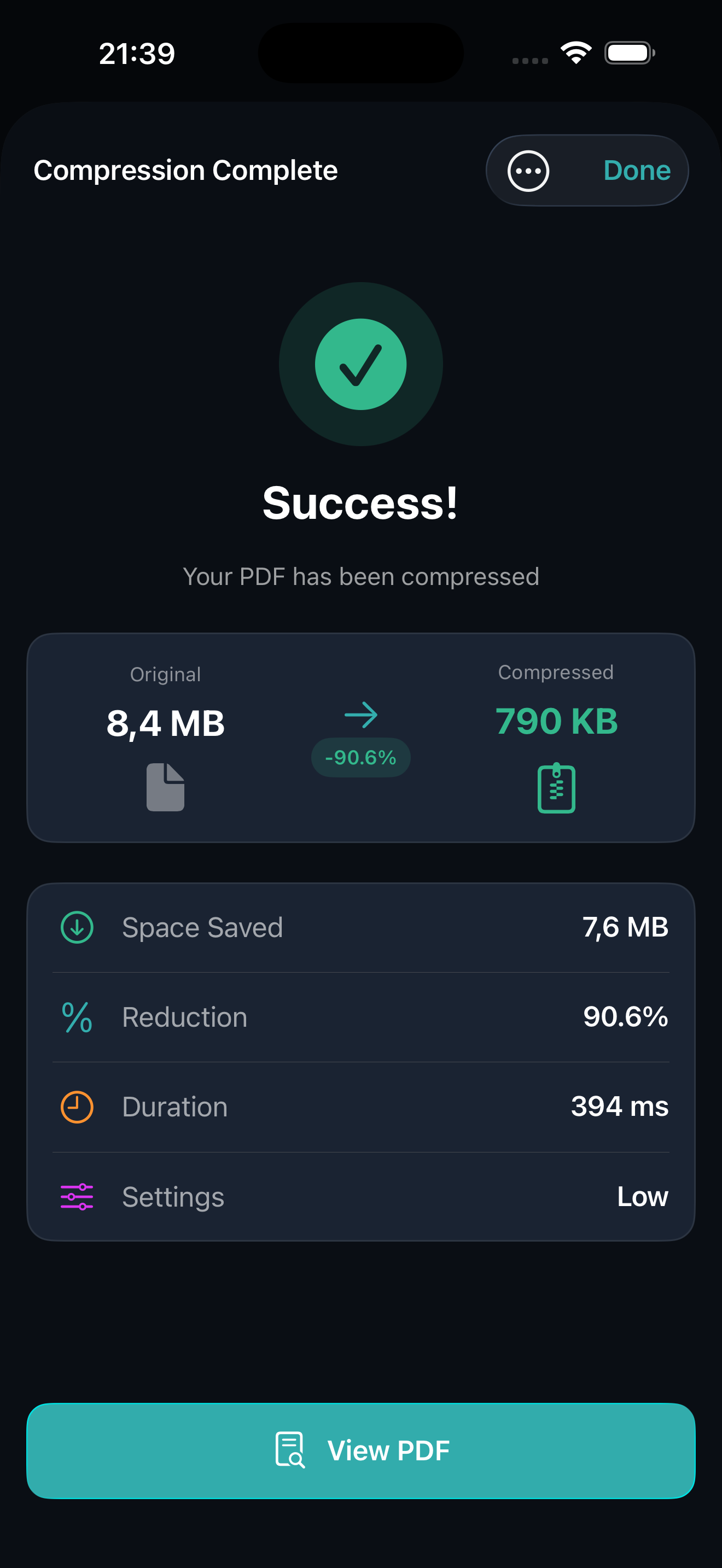Image resolution: width=722 pixels, height=1568 pixels.
Task: Open the three-dot more options menu
Action: tap(528, 171)
